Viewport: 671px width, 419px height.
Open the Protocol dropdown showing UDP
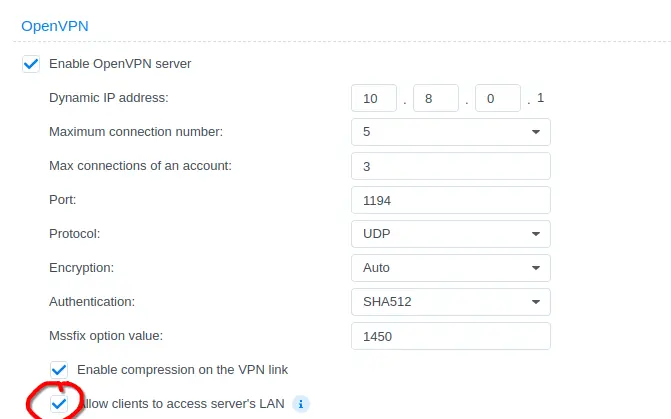451,234
